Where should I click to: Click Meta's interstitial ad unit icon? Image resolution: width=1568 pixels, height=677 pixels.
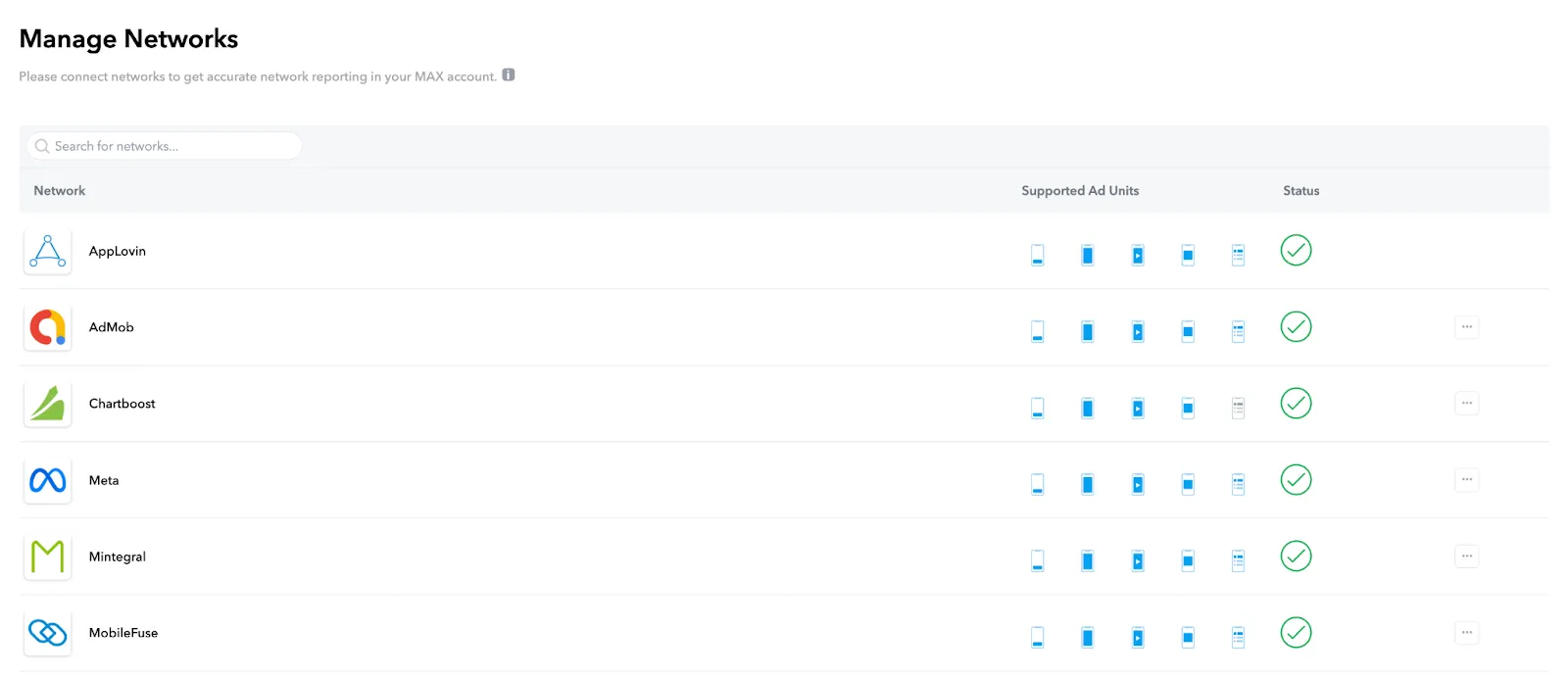tap(1087, 484)
